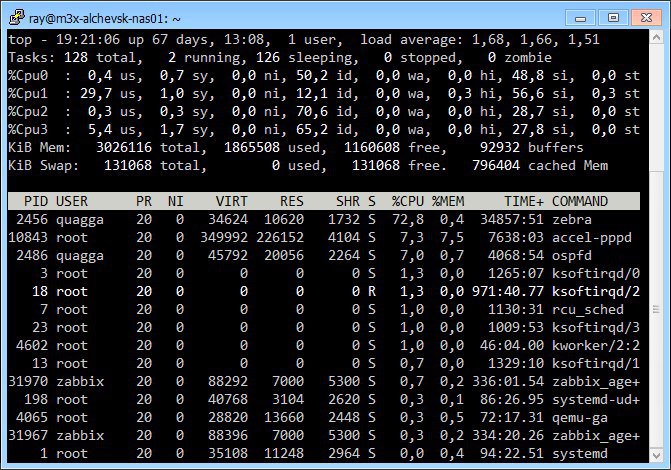Click the RES column header
Viewport: 671px width, 470px height.
[292, 201]
